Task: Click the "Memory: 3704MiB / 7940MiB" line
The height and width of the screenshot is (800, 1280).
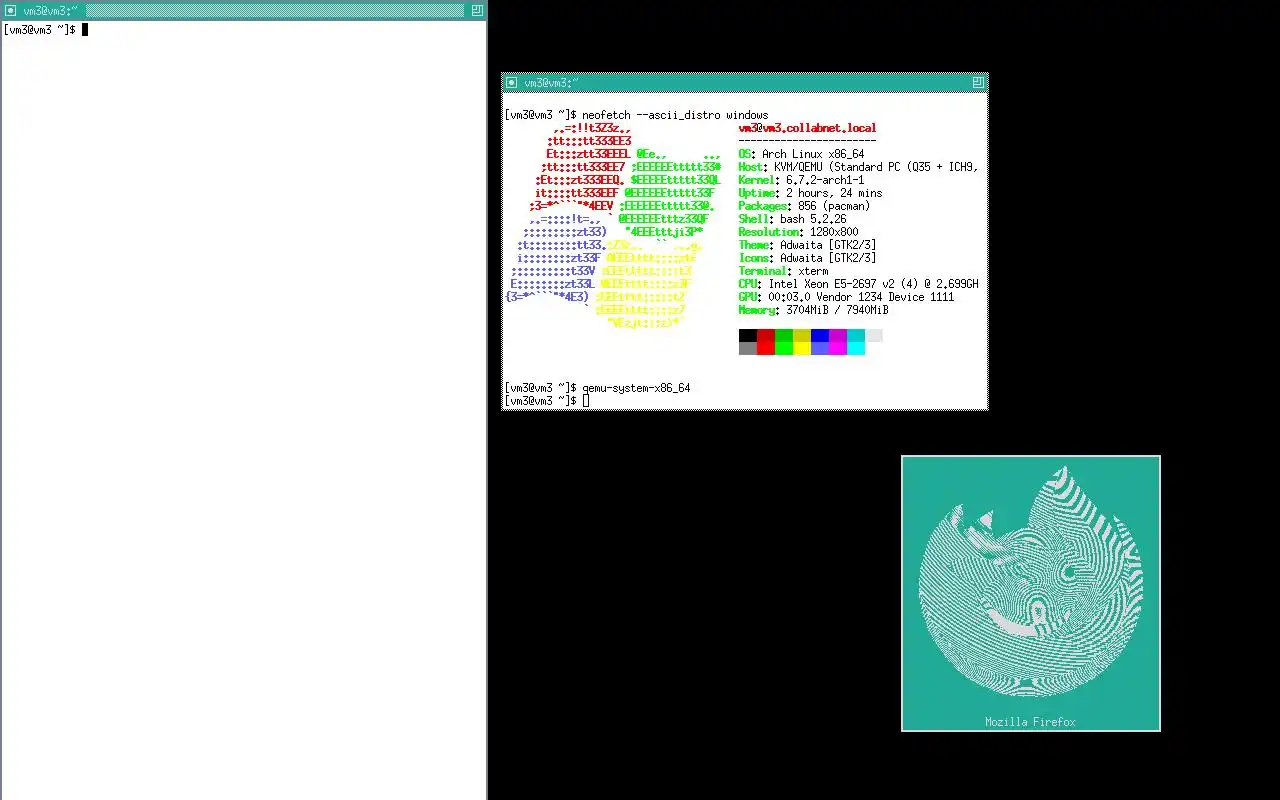Action: pyautogui.click(x=813, y=310)
